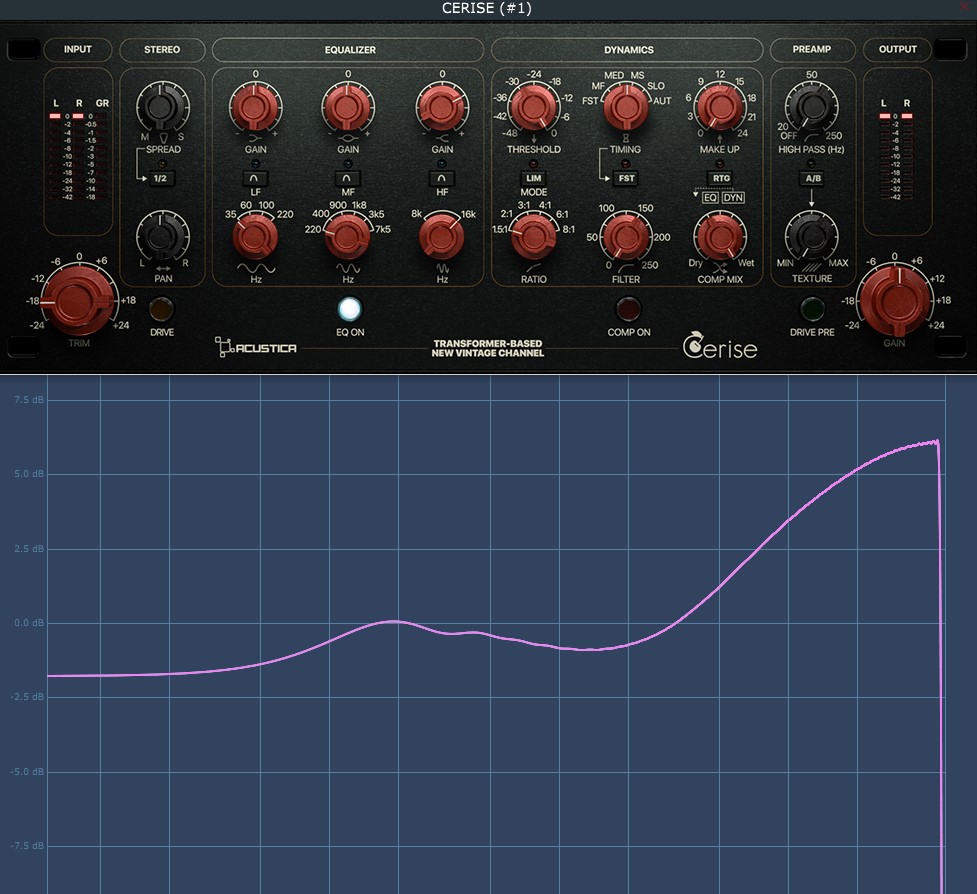977x894 pixels.
Task: Click the THRESHOLD knob
Action: pyautogui.click(x=533, y=107)
